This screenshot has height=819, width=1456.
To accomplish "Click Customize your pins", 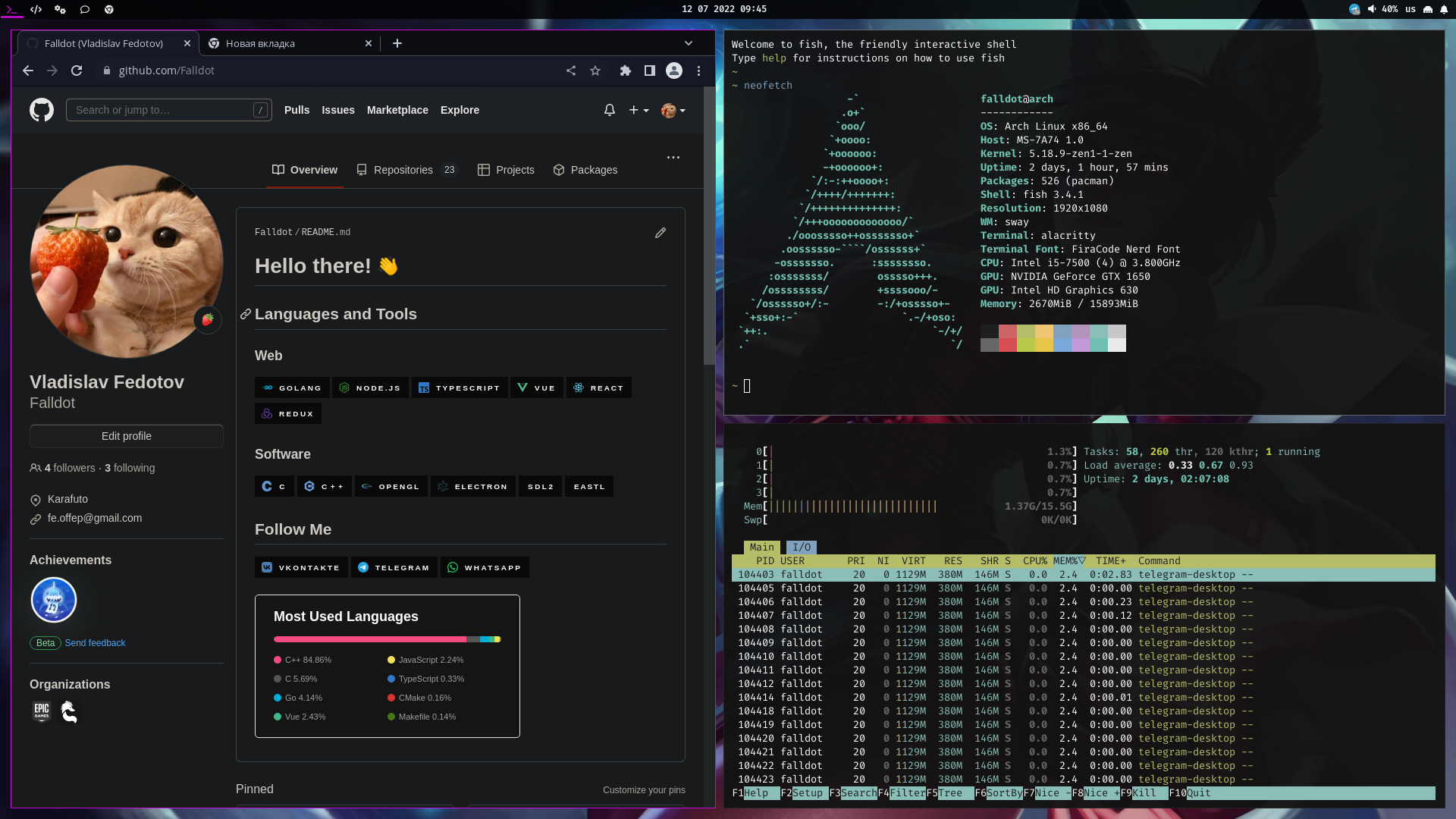I will [x=644, y=790].
